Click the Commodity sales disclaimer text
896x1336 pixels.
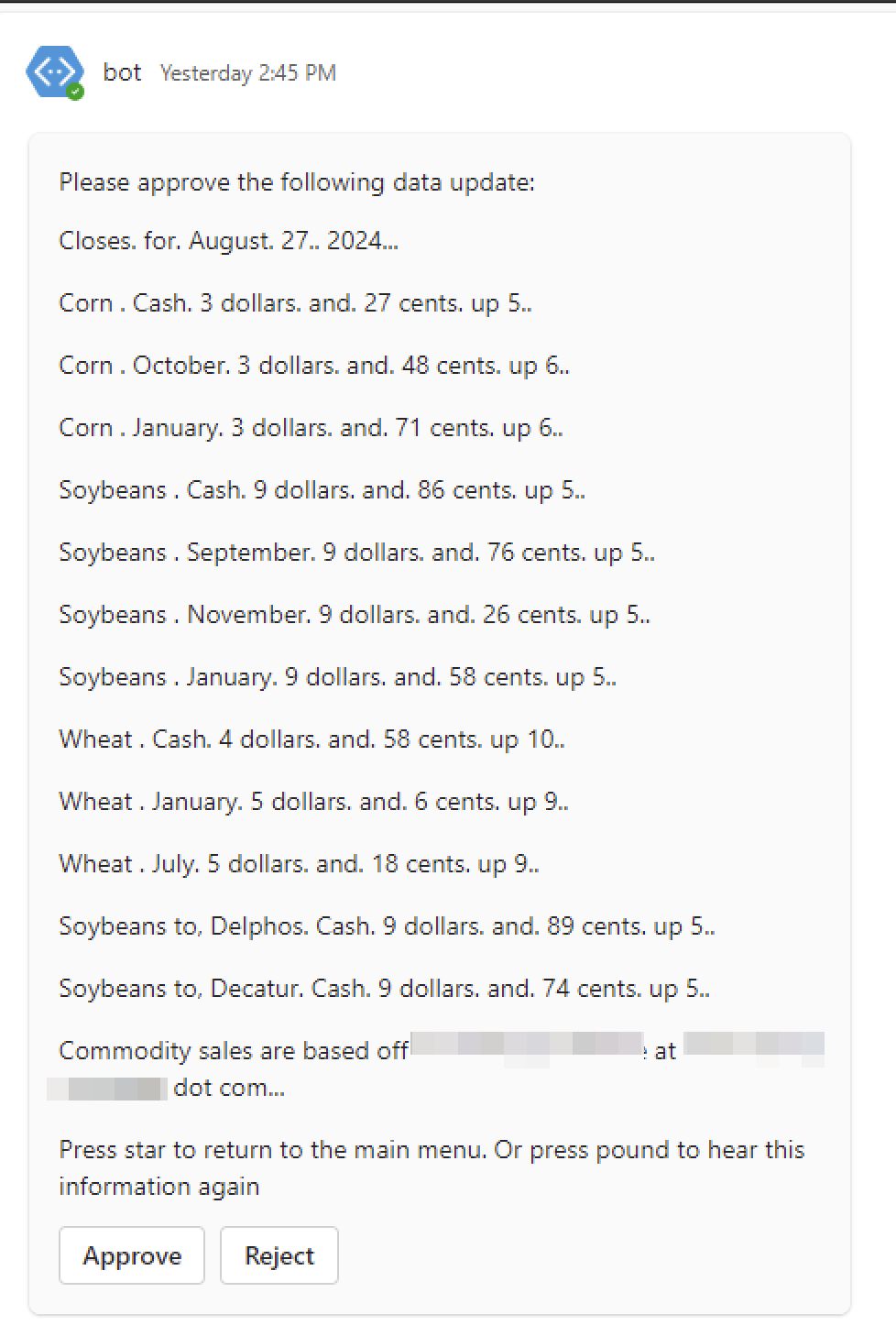coord(436,1069)
